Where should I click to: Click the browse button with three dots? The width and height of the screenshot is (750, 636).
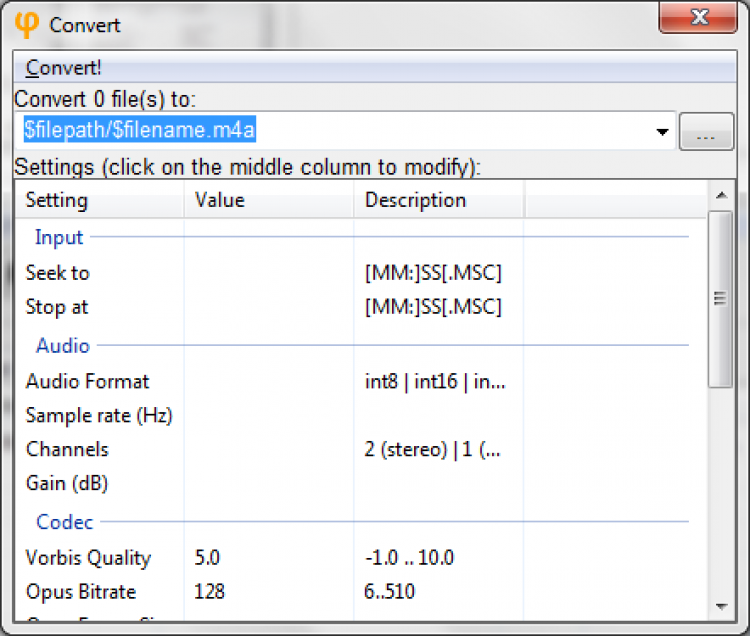click(x=706, y=132)
